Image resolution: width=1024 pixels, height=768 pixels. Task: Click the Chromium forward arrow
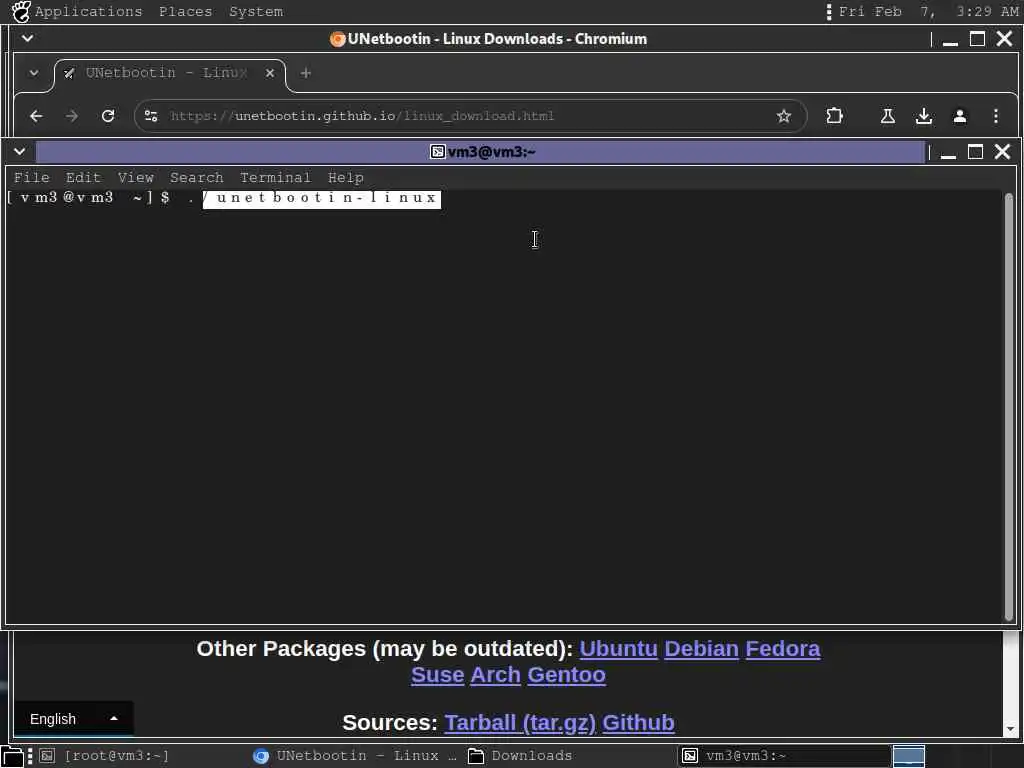click(72, 116)
